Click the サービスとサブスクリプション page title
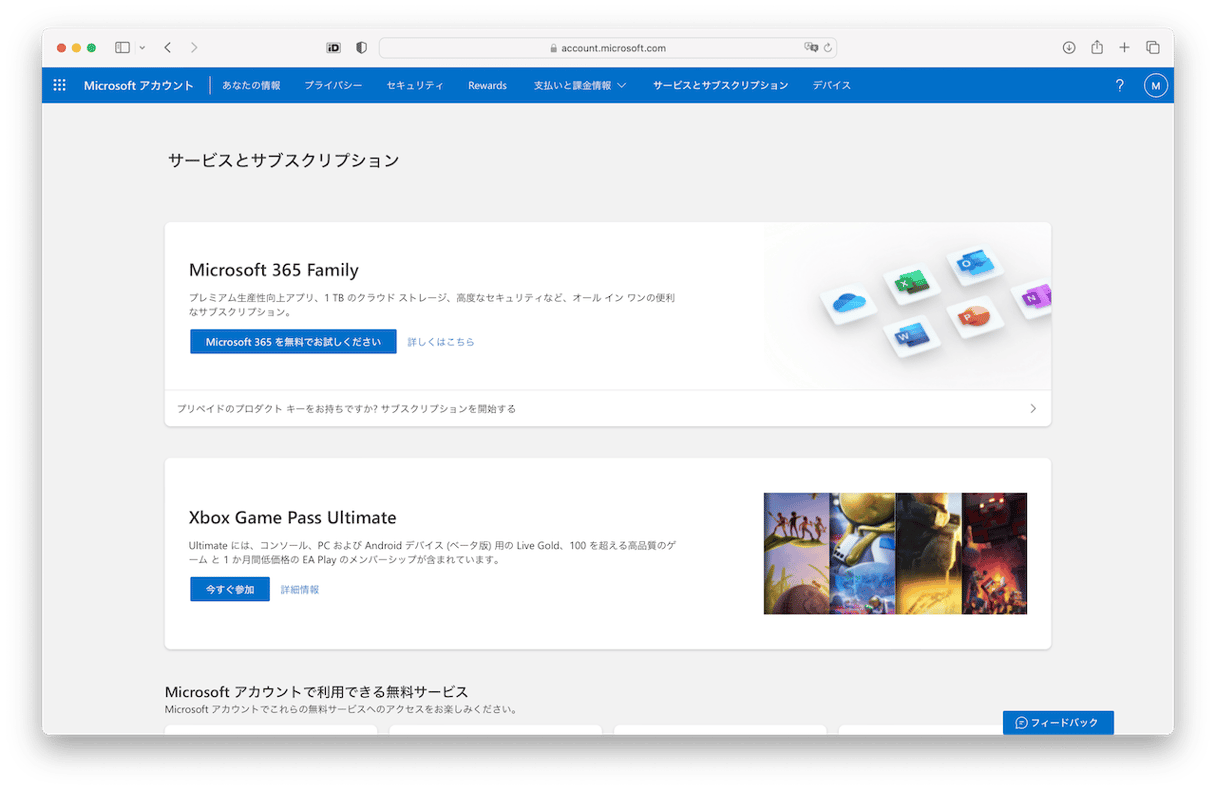The image size is (1216, 790). 284,160
